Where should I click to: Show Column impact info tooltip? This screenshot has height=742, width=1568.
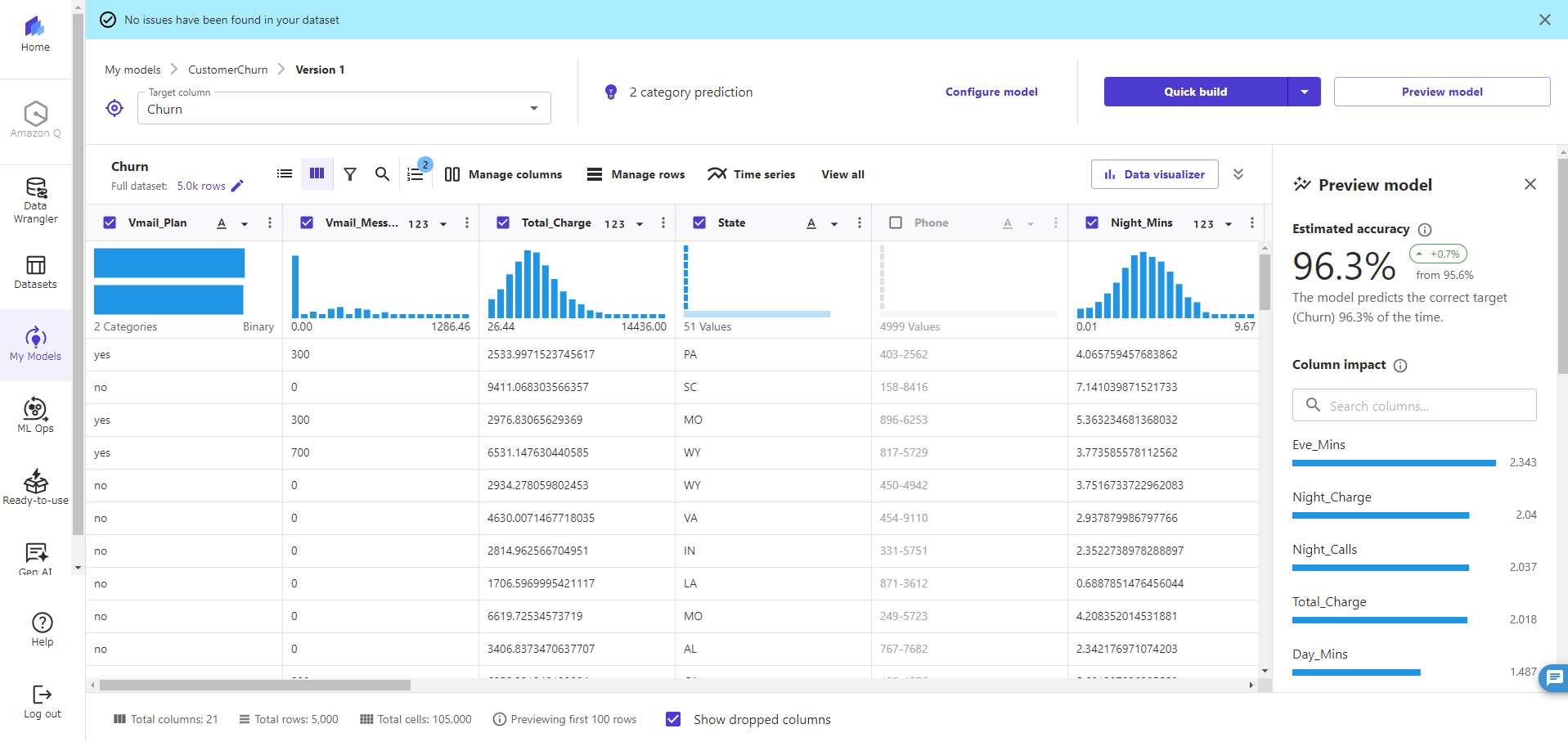(x=1400, y=366)
